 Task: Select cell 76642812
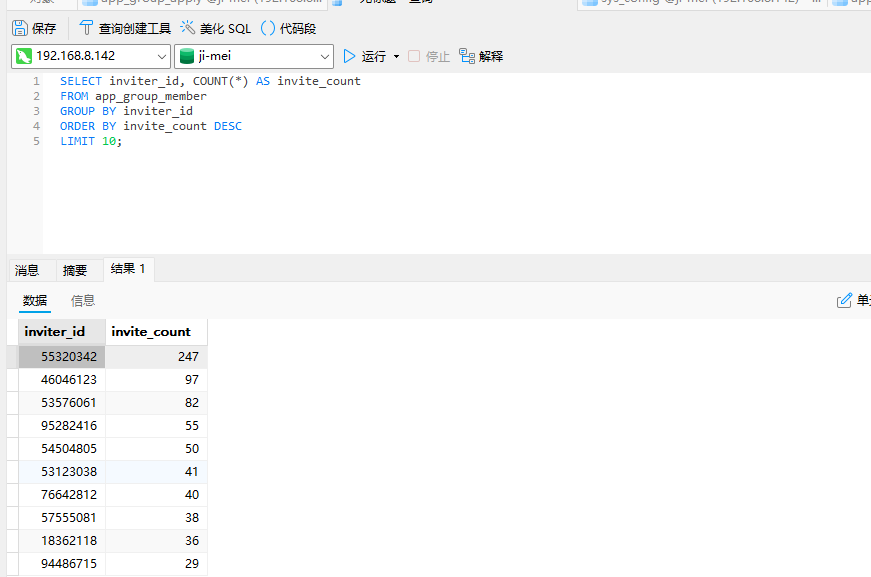62,495
